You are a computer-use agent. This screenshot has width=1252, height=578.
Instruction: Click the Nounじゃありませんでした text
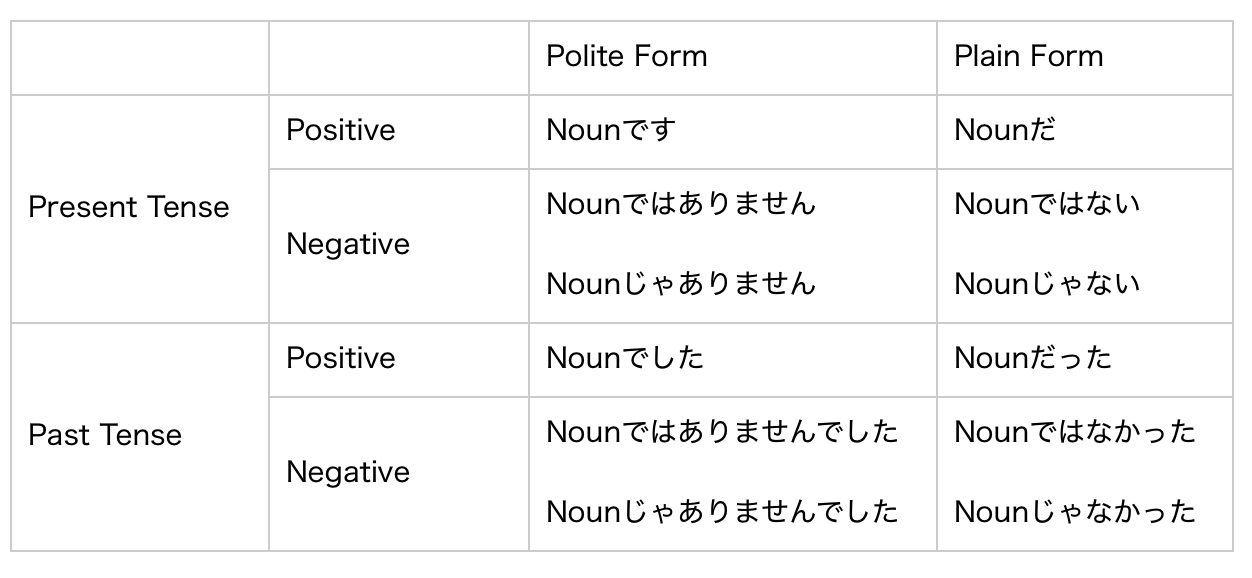tap(723, 513)
